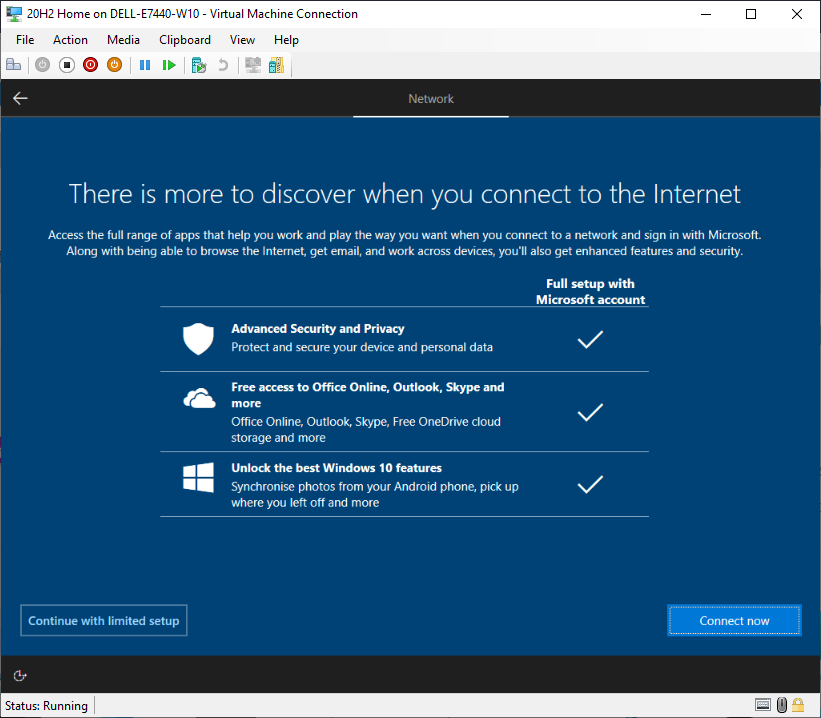Pause the virtual machine
This screenshot has height=718, width=821.
click(145, 65)
